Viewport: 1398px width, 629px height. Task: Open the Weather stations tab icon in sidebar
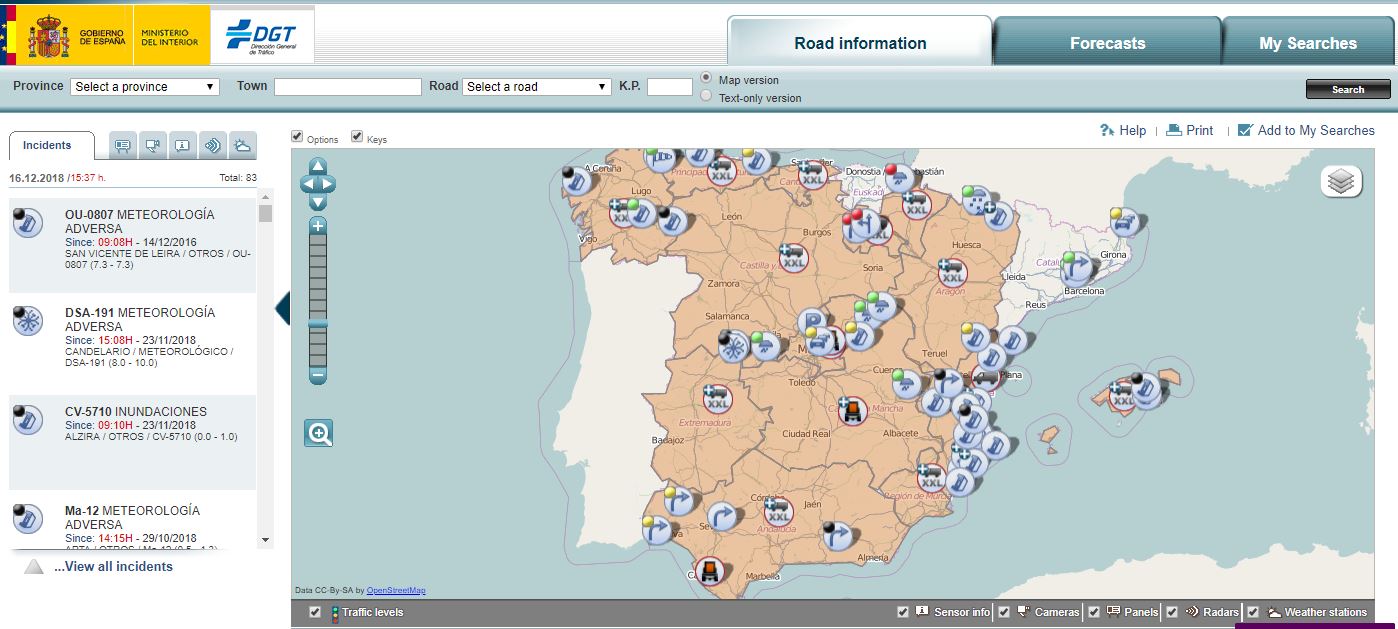pyautogui.click(x=242, y=145)
